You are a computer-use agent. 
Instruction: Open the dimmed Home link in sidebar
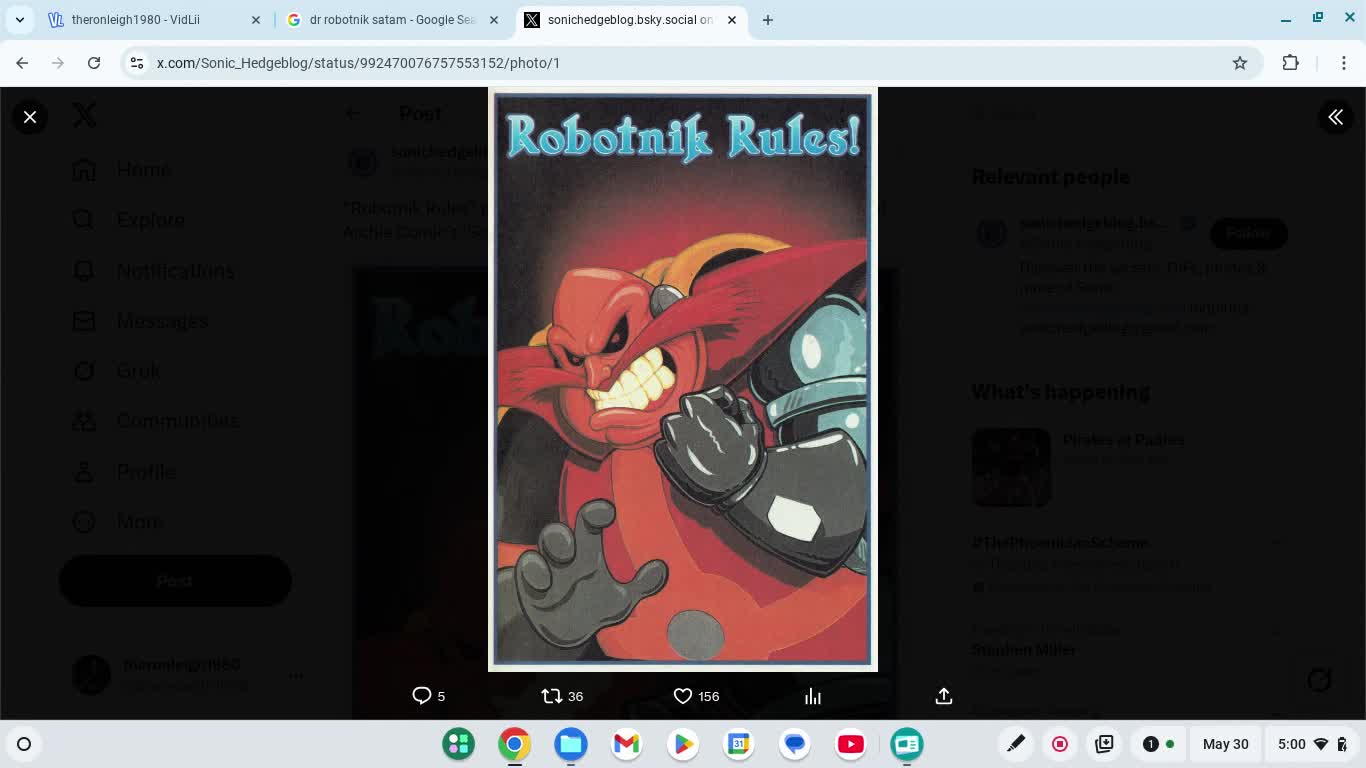(x=122, y=170)
